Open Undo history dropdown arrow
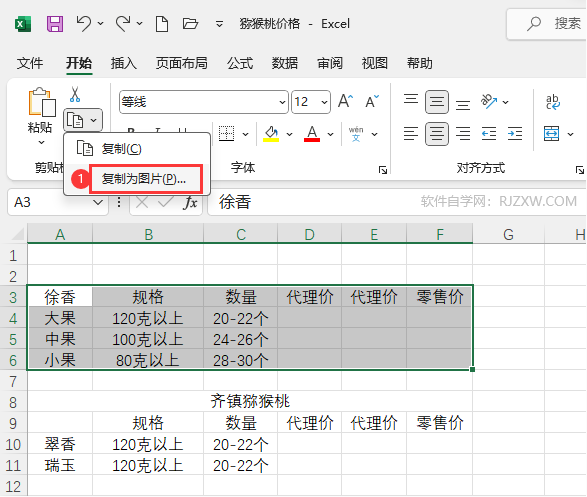587x497 pixels. tap(101, 24)
